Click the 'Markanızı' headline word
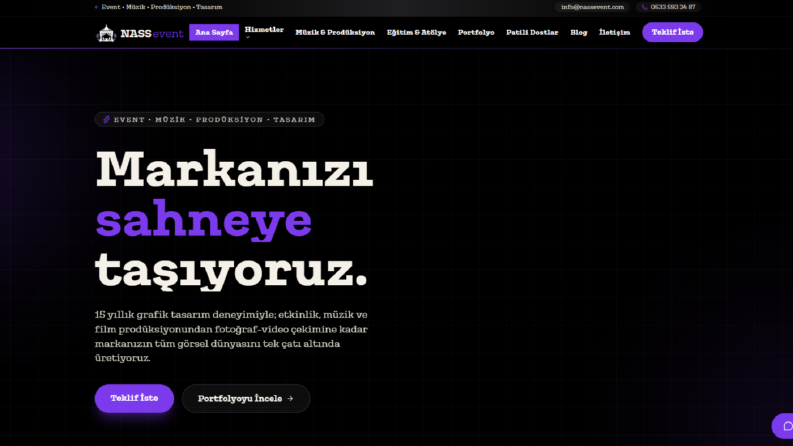This screenshot has height=446, width=793. [234, 169]
